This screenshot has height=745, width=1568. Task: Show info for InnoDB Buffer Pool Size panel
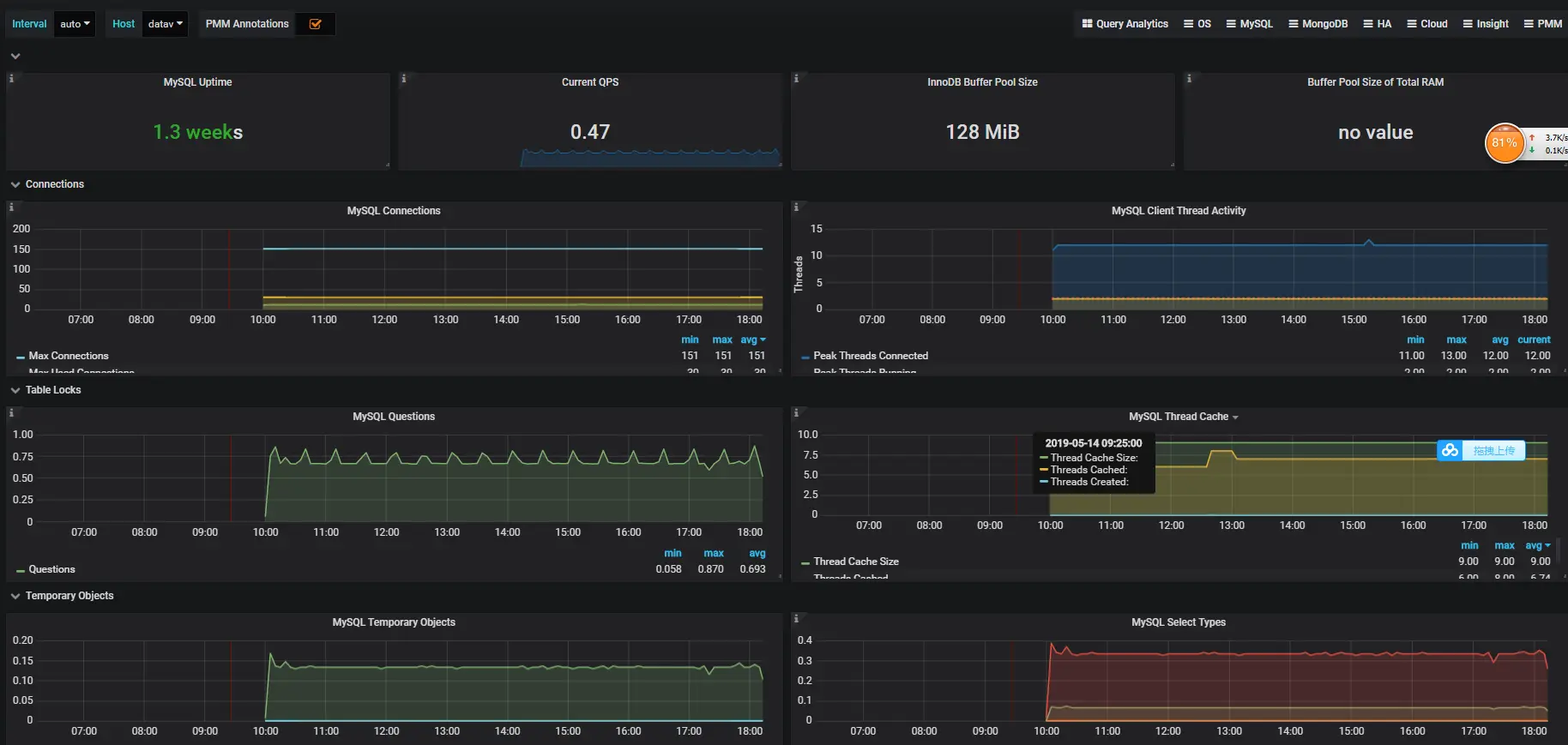point(796,78)
